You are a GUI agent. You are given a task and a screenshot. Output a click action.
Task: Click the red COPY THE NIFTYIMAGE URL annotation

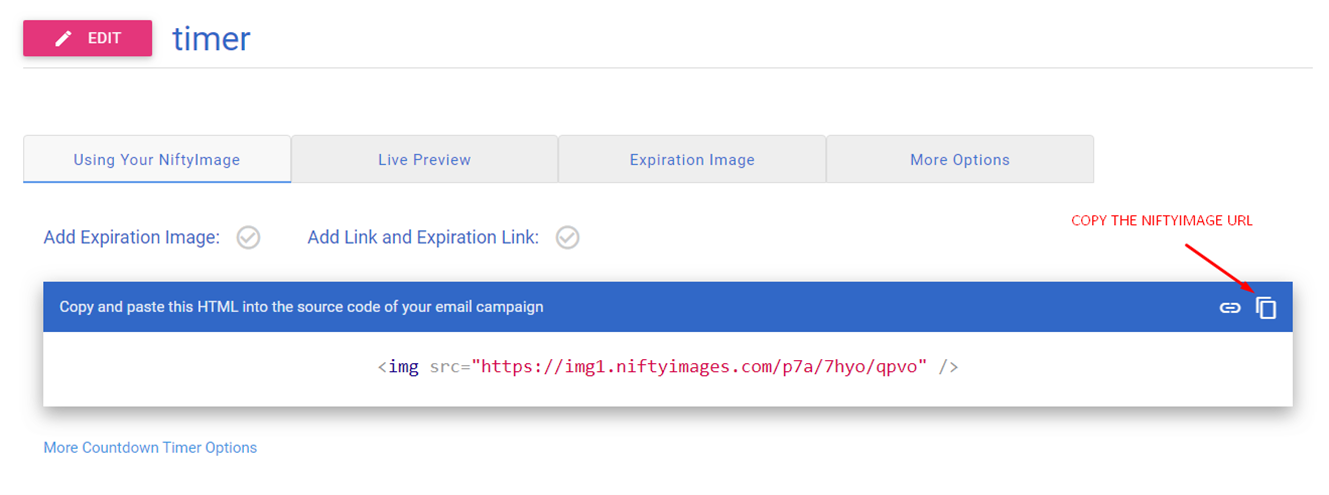(x=1162, y=221)
